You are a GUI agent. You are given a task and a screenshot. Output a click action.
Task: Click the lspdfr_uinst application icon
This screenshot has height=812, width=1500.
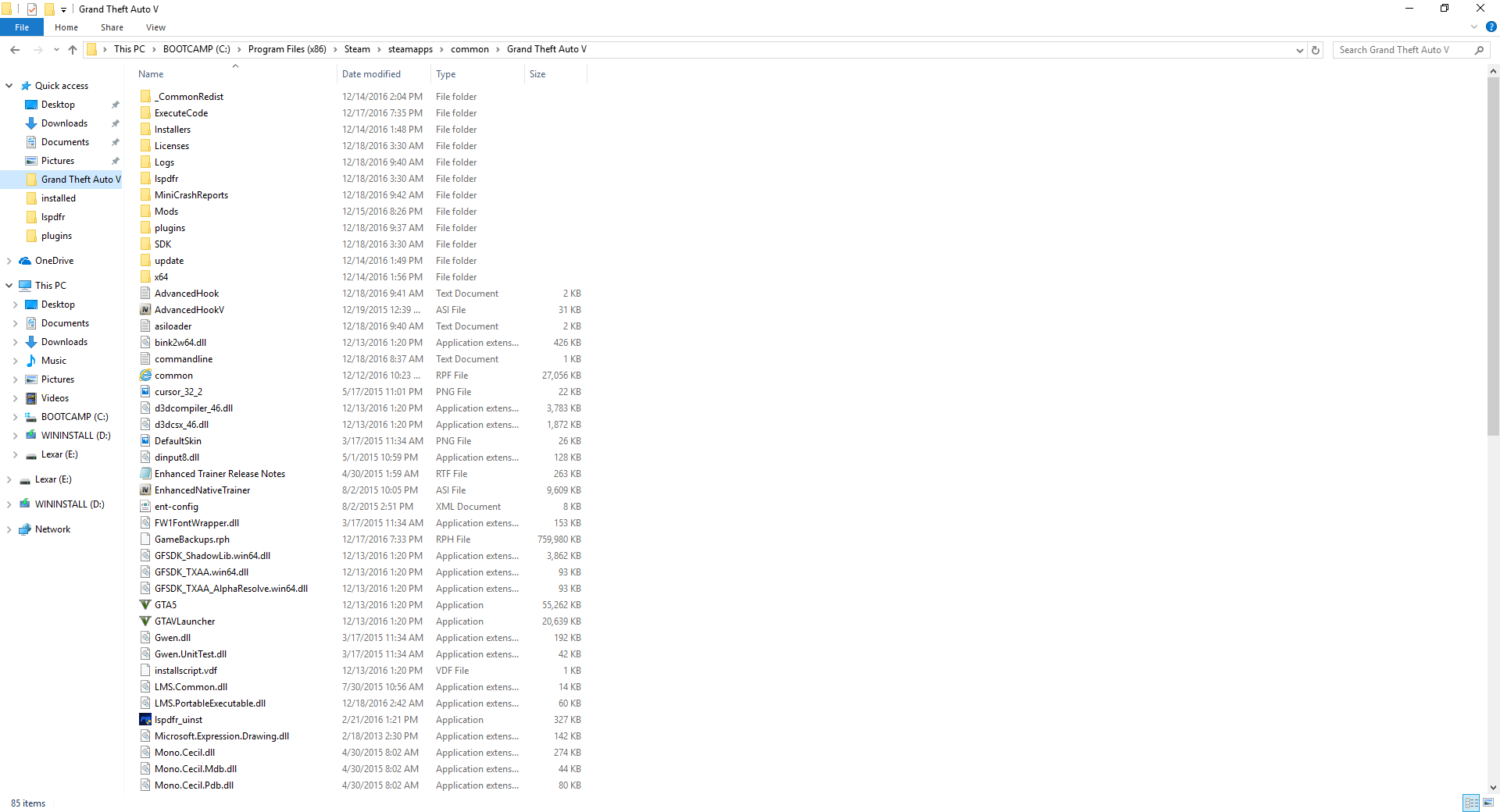pyautogui.click(x=145, y=720)
